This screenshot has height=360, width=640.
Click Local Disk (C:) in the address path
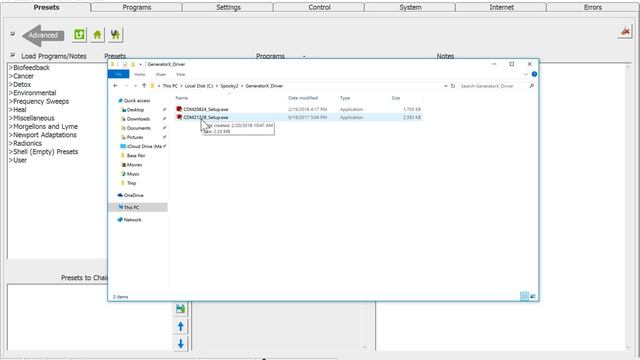point(199,86)
